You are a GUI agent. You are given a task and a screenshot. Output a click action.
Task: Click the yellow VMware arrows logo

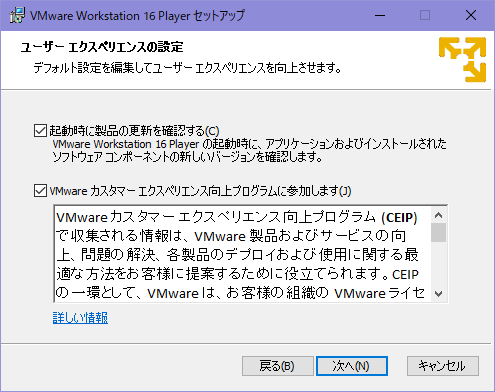[x=462, y=60]
